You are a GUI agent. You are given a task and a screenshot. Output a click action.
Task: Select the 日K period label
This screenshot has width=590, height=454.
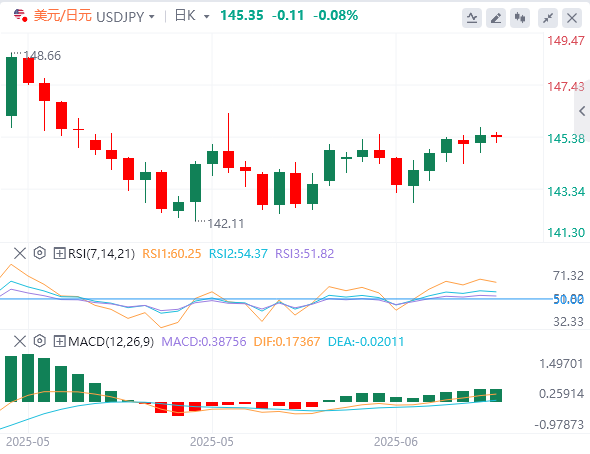click(186, 16)
